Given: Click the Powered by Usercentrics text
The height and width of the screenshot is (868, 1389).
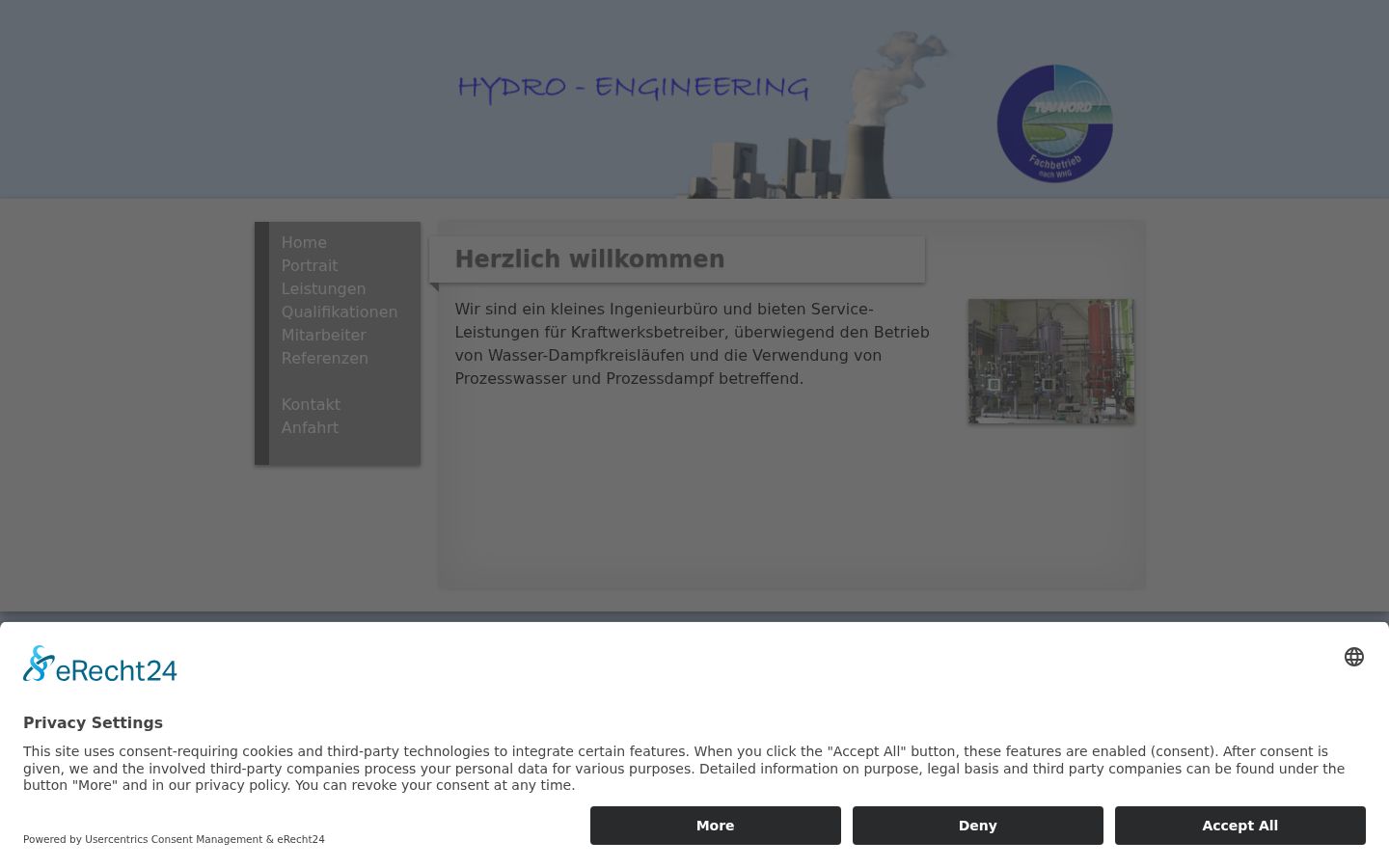Looking at the screenshot, I should tap(174, 839).
